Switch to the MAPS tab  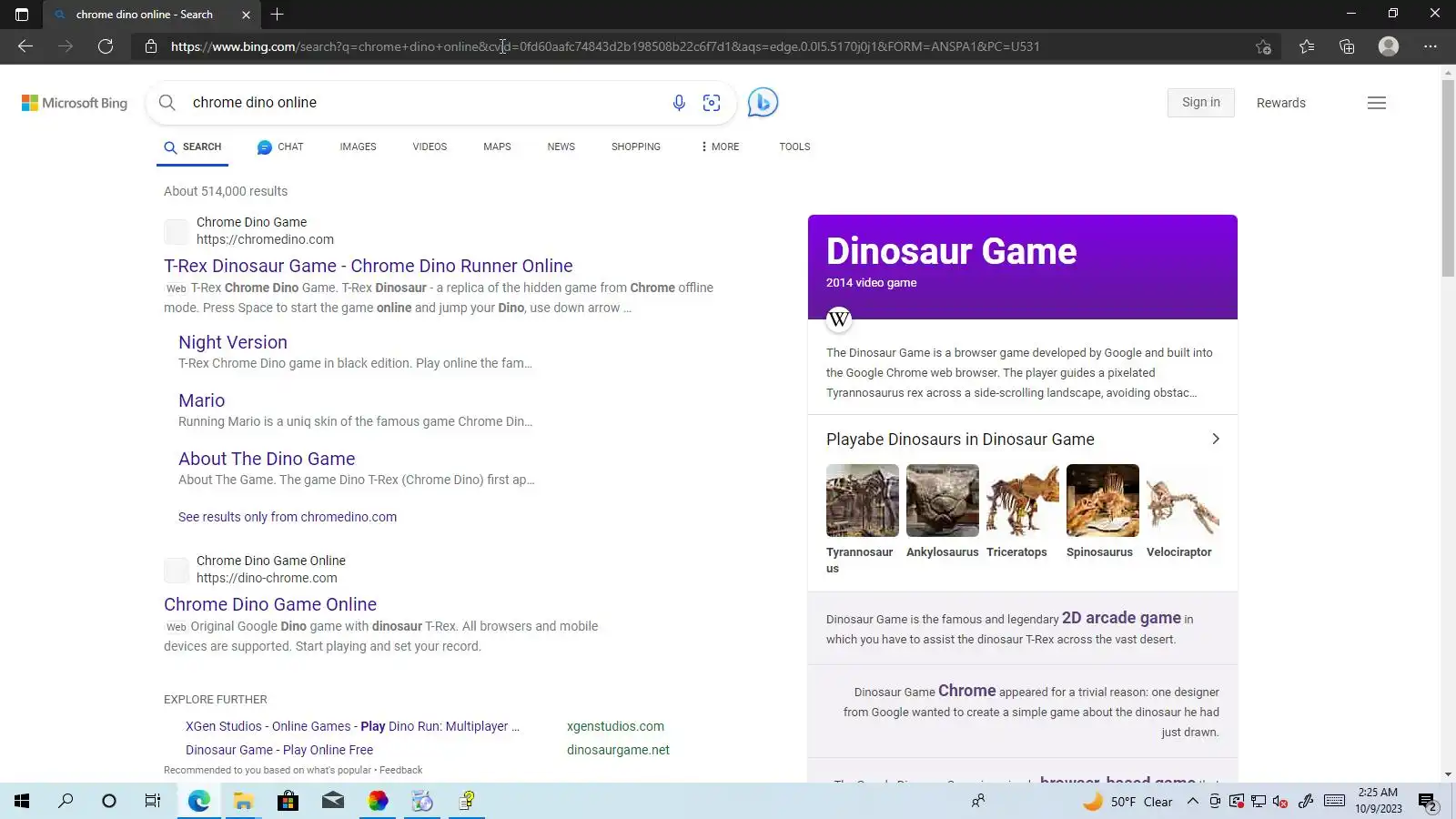pos(497,147)
